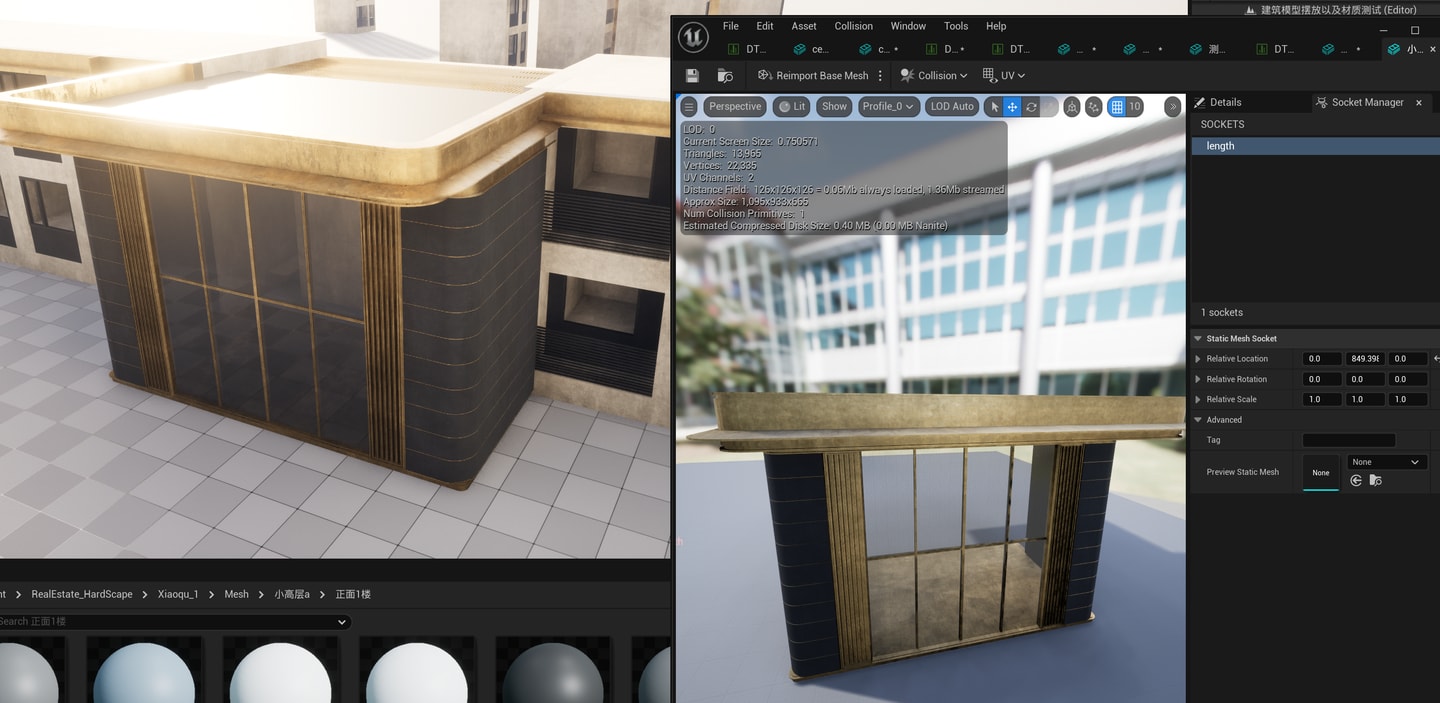Click 正面1楼 in the breadcrumb path
1440x703 pixels.
coord(353,594)
